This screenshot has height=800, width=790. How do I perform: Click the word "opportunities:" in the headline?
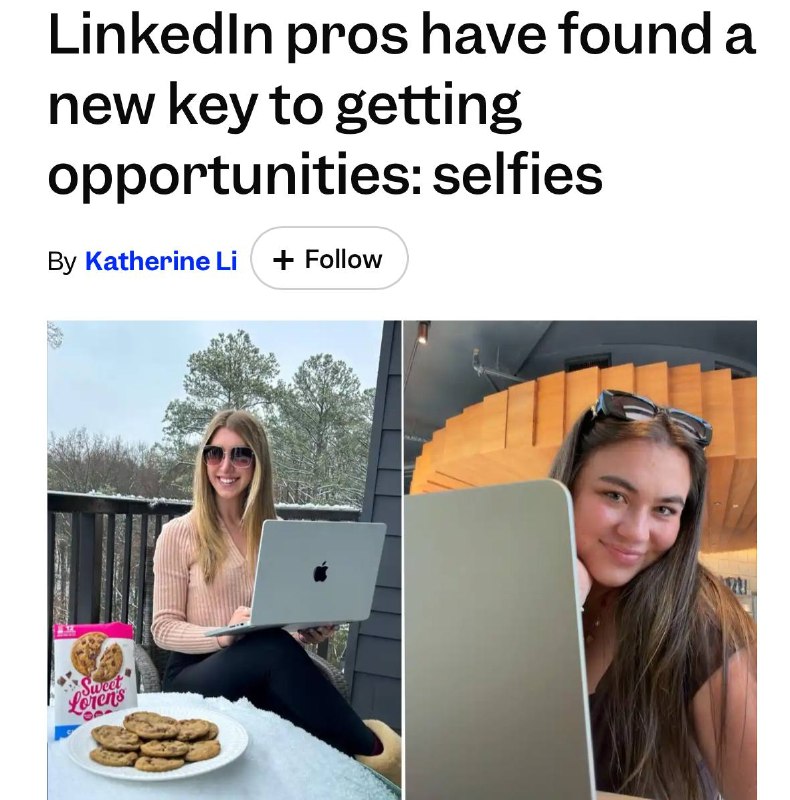[235, 177]
